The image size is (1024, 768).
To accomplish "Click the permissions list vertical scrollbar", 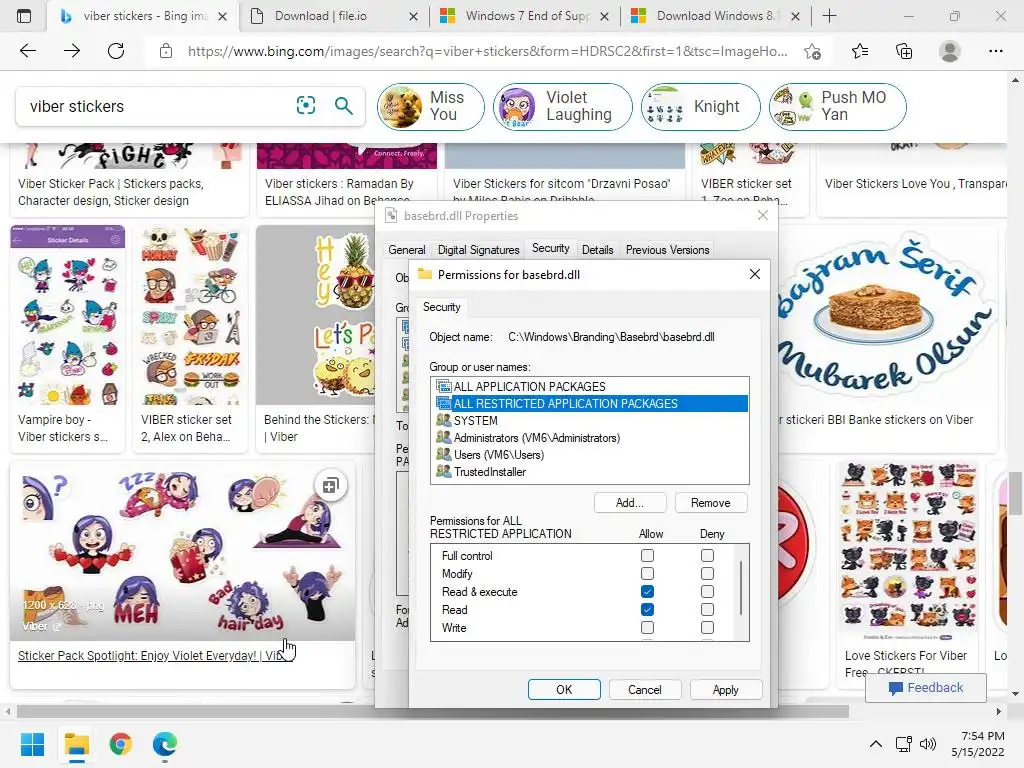I will coord(741,588).
